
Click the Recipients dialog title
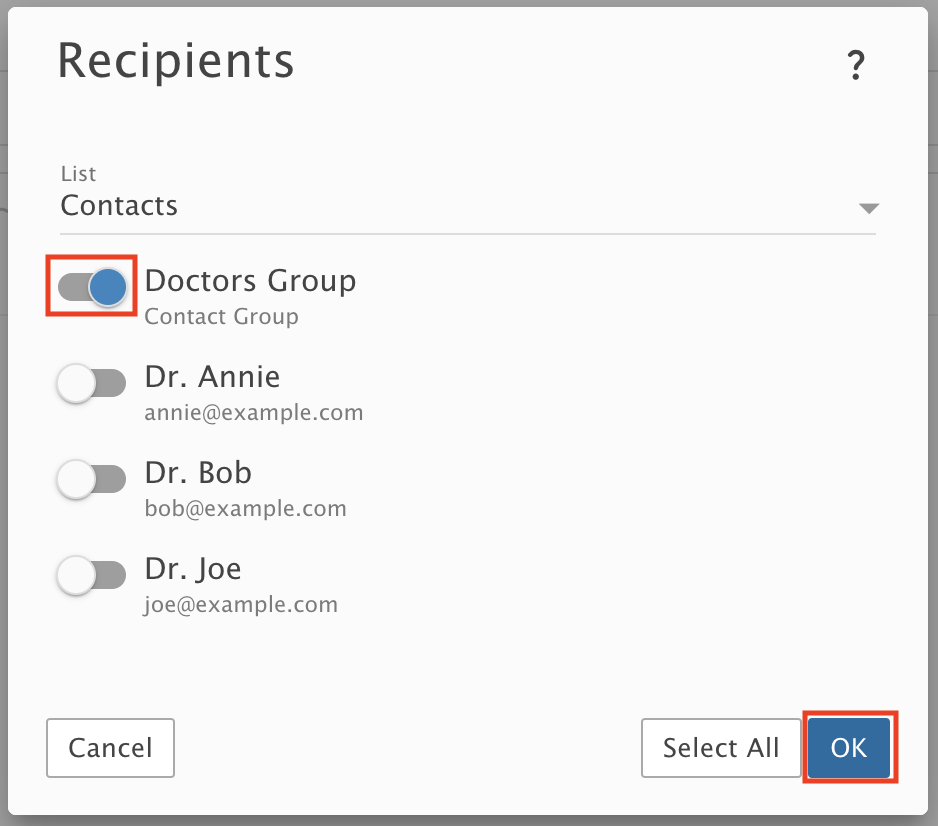[176, 61]
